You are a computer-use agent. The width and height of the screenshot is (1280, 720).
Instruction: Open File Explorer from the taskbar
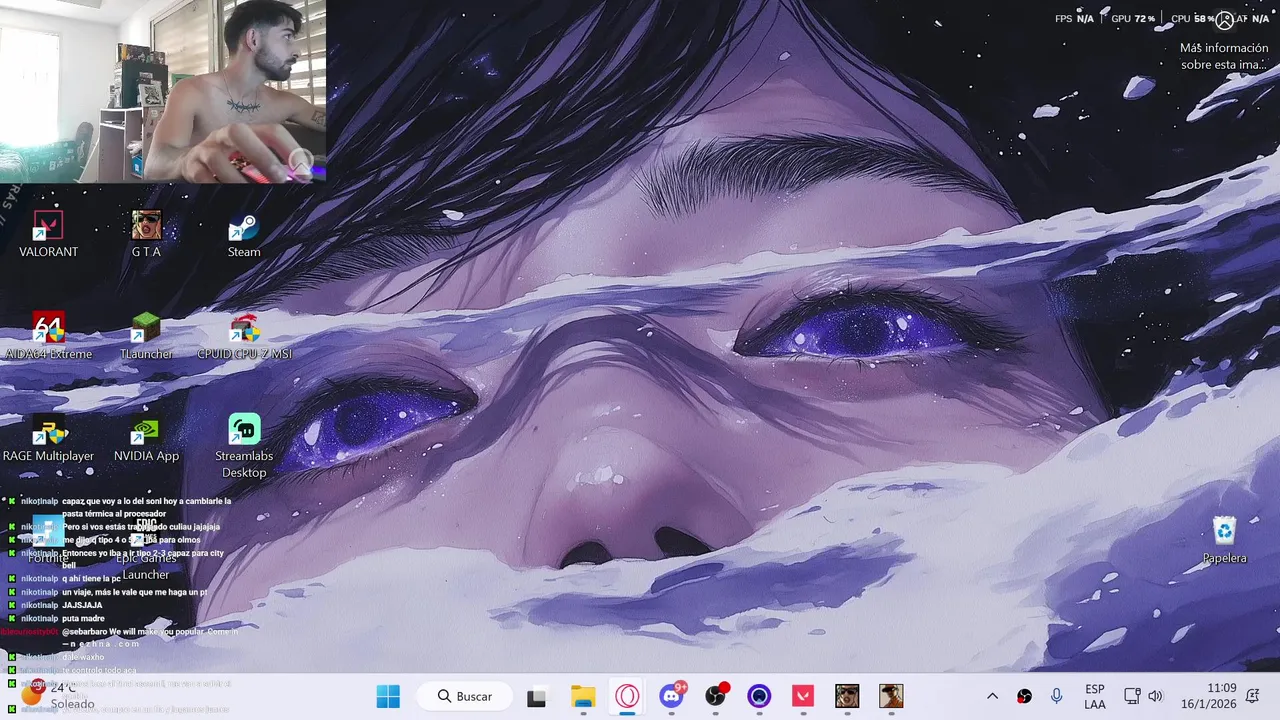583,696
